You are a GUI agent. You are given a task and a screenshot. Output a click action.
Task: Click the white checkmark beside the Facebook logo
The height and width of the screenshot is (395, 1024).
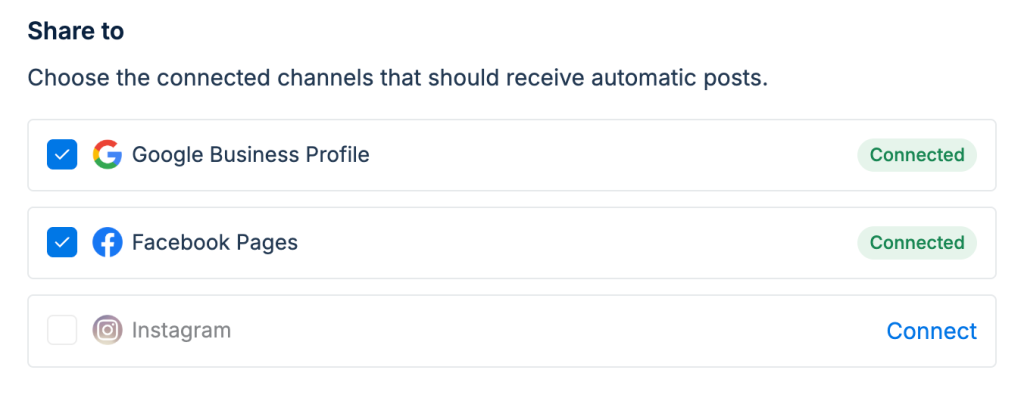pos(62,243)
